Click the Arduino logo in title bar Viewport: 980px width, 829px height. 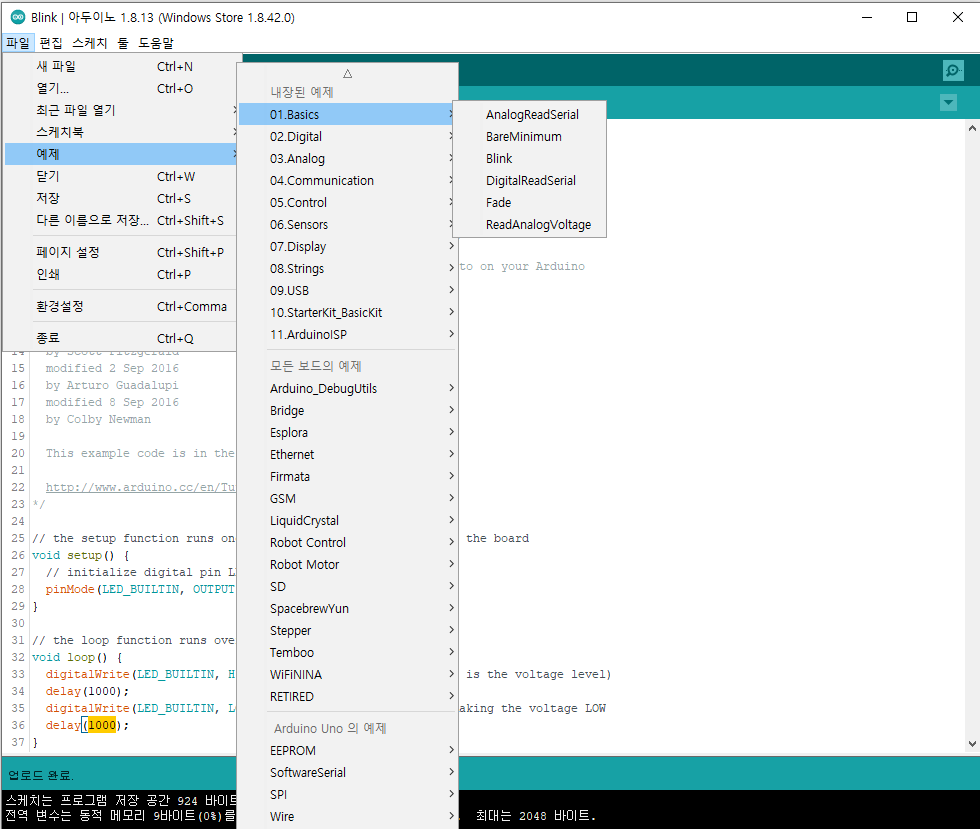[18, 17]
